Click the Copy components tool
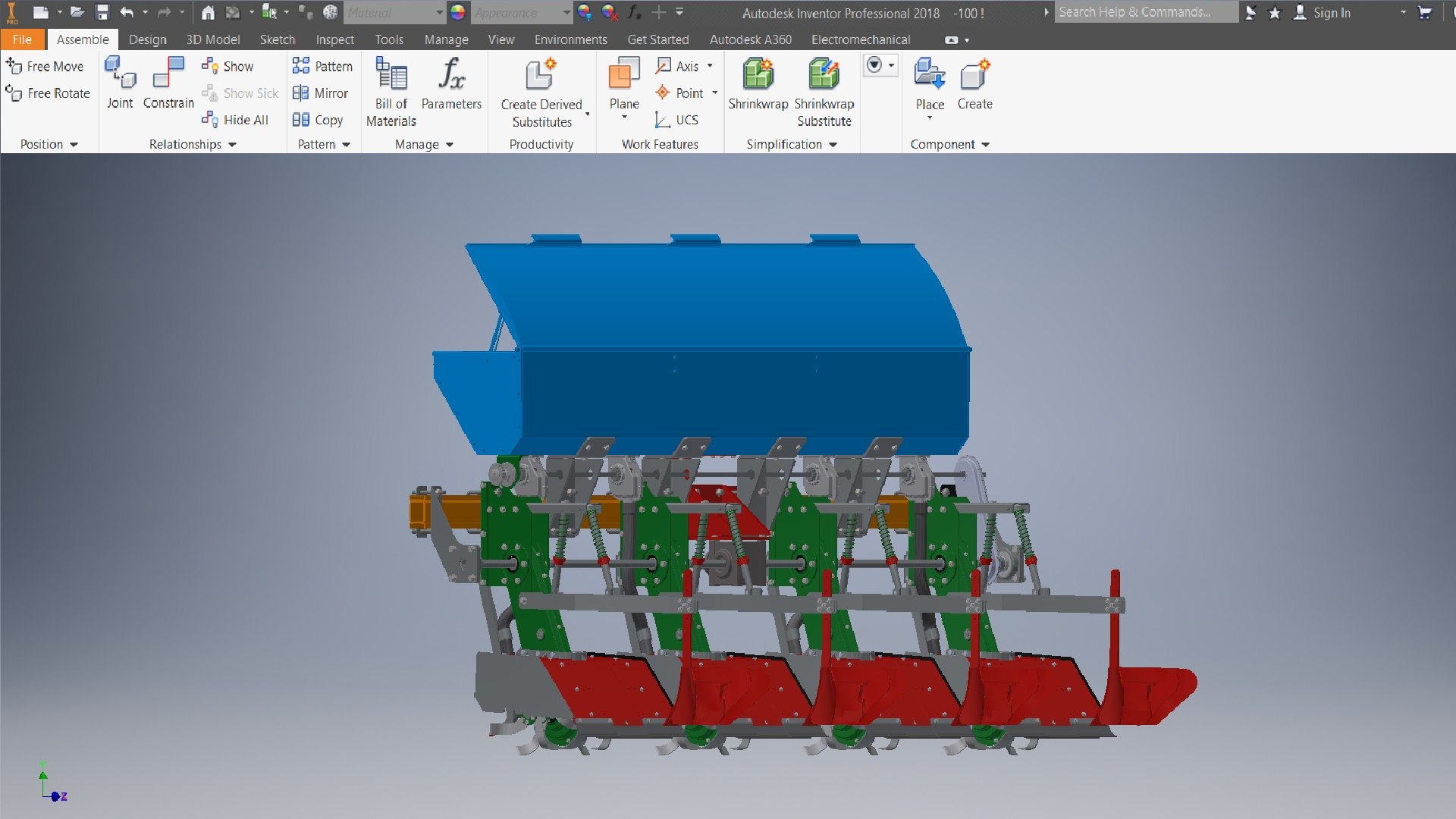The width and height of the screenshot is (1456, 819). [x=318, y=120]
